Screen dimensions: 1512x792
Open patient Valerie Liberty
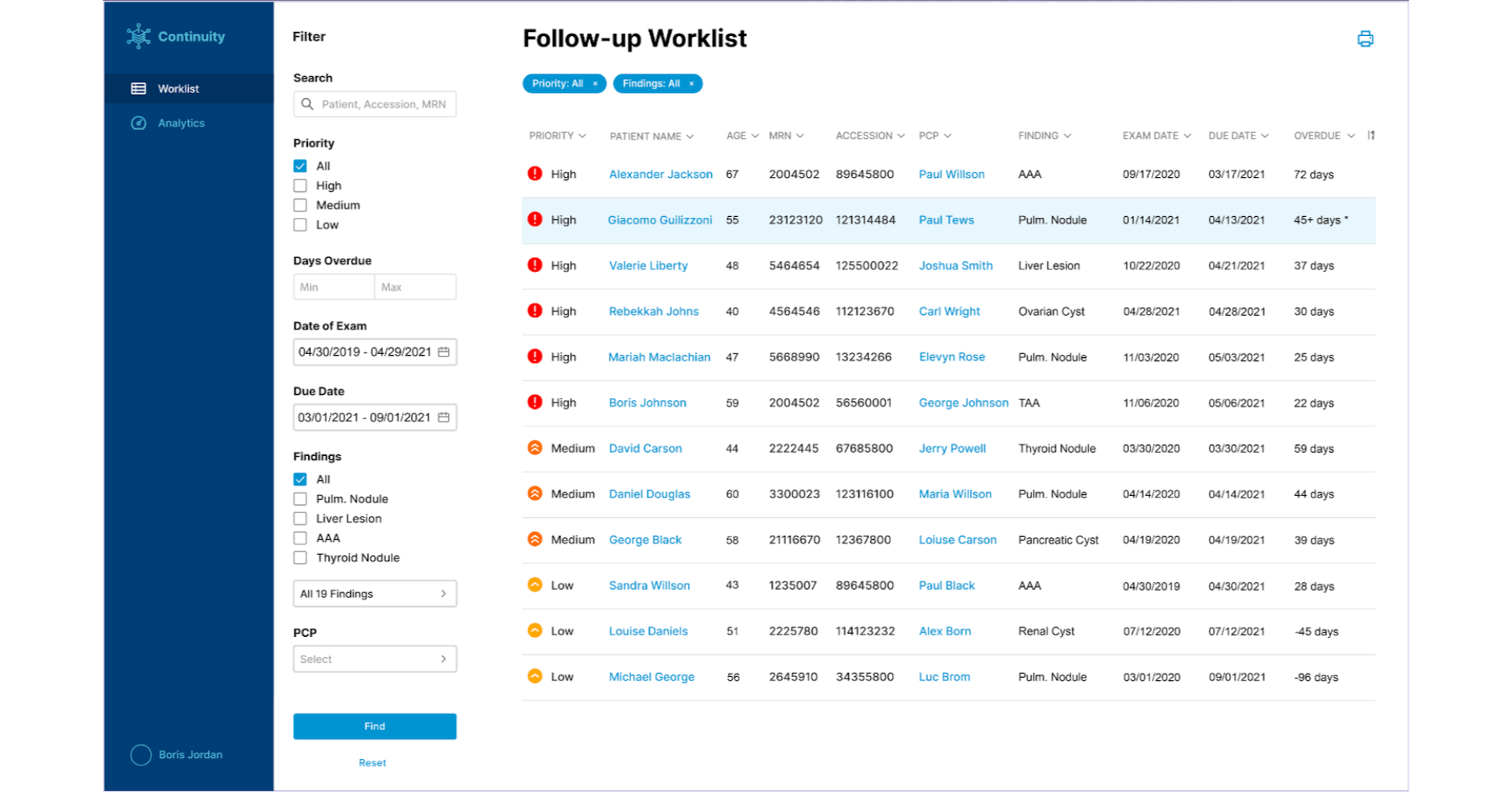[648, 266]
